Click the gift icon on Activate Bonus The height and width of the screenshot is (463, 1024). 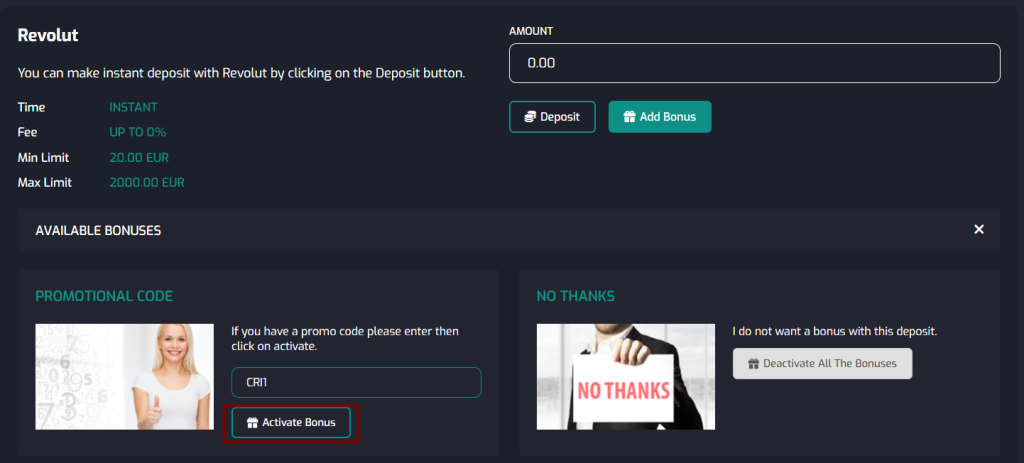252,423
